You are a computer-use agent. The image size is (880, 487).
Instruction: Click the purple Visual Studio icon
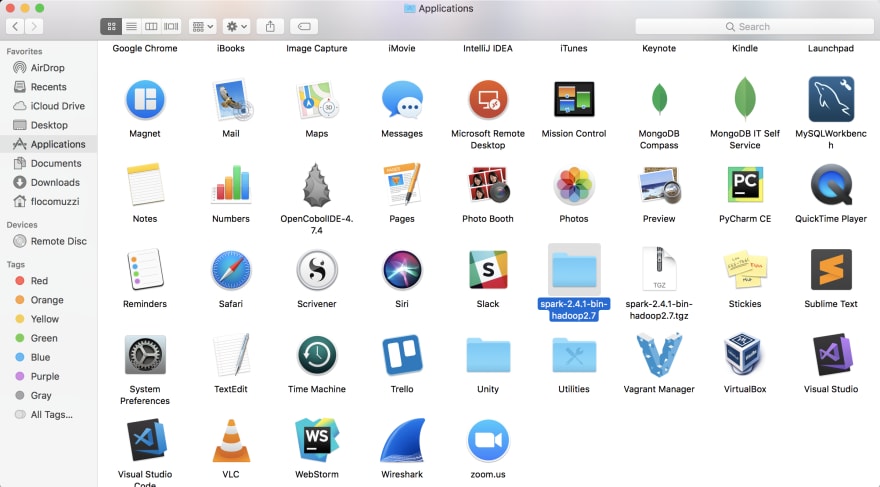831,355
